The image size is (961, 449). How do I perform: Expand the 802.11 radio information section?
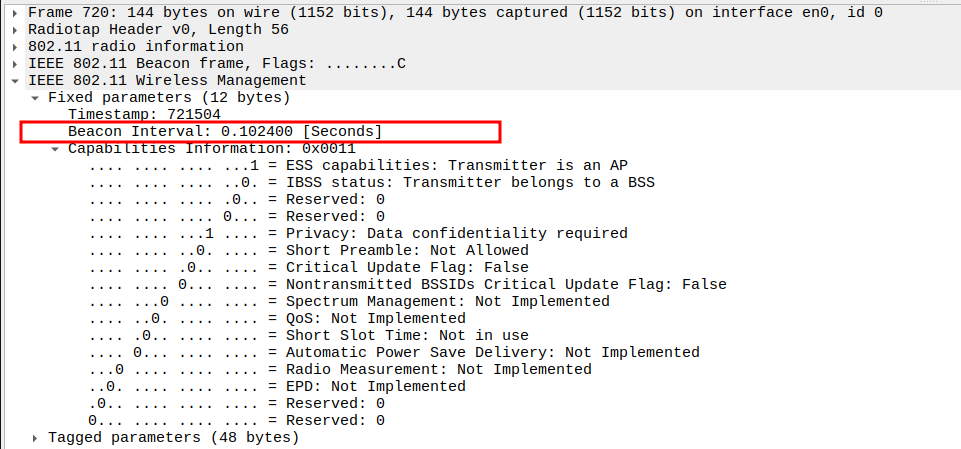17,47
